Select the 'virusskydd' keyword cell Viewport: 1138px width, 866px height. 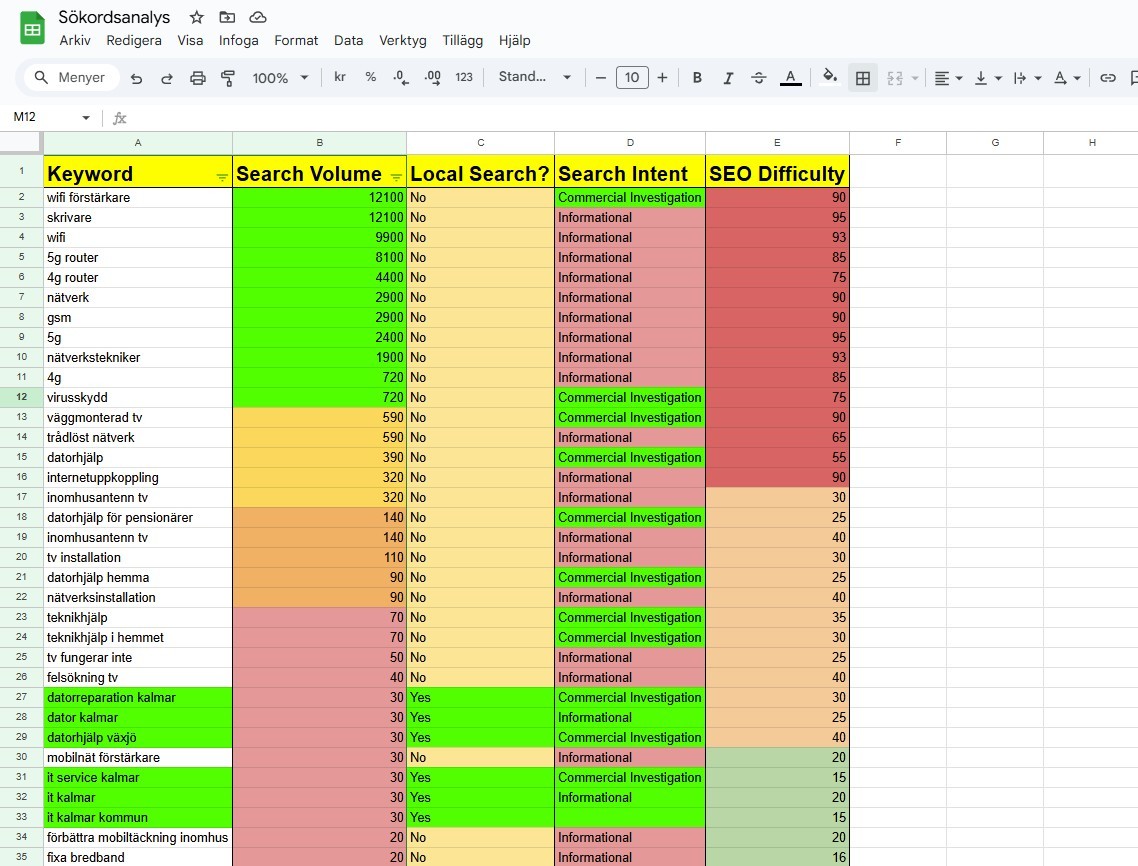(x=138, y=397)
